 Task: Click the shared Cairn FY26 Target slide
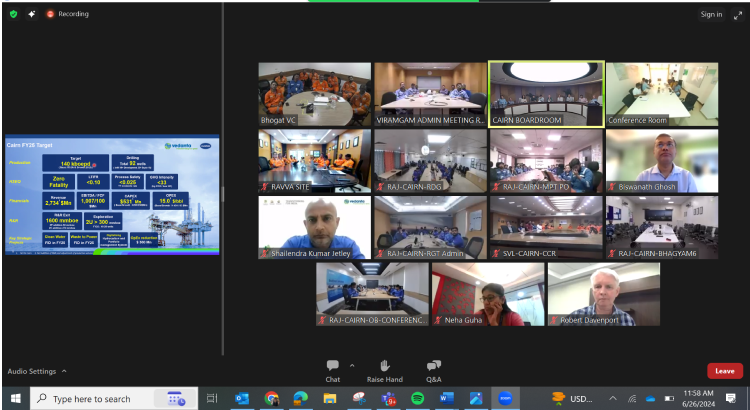coord(111,196)
